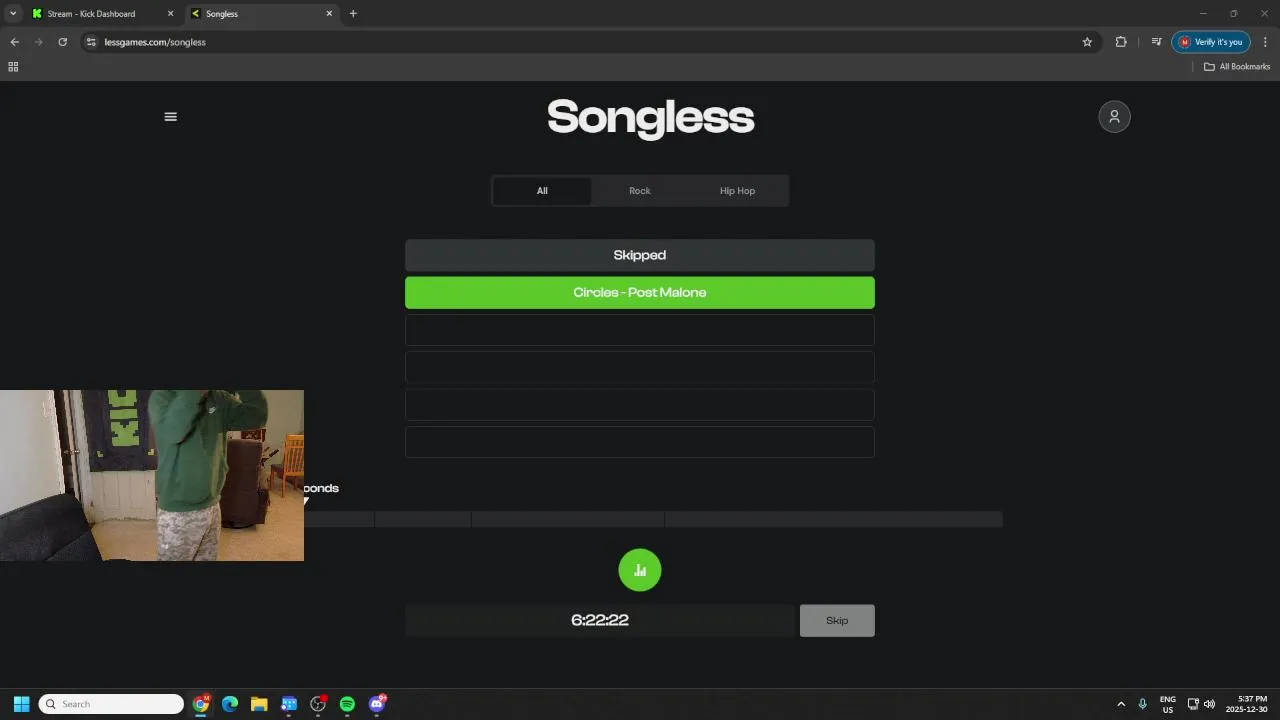
Task: Click the Verify it's you profile button
Action: 1211,42
